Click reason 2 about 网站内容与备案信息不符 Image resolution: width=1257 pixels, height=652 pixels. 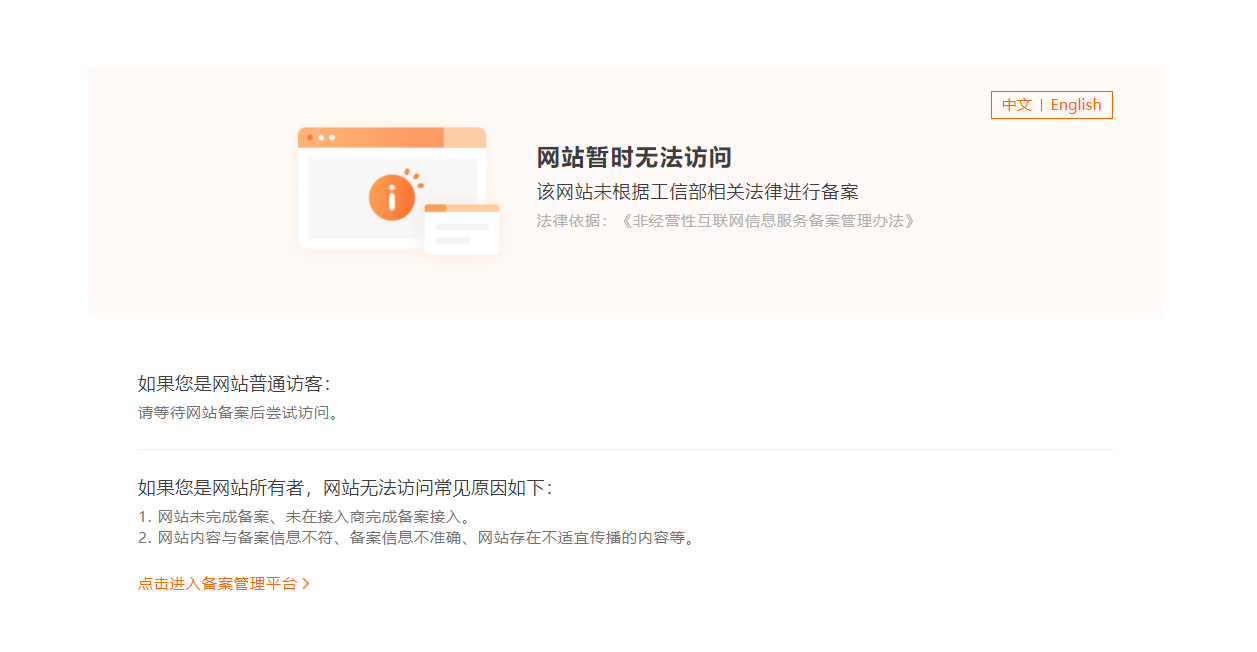416,538
